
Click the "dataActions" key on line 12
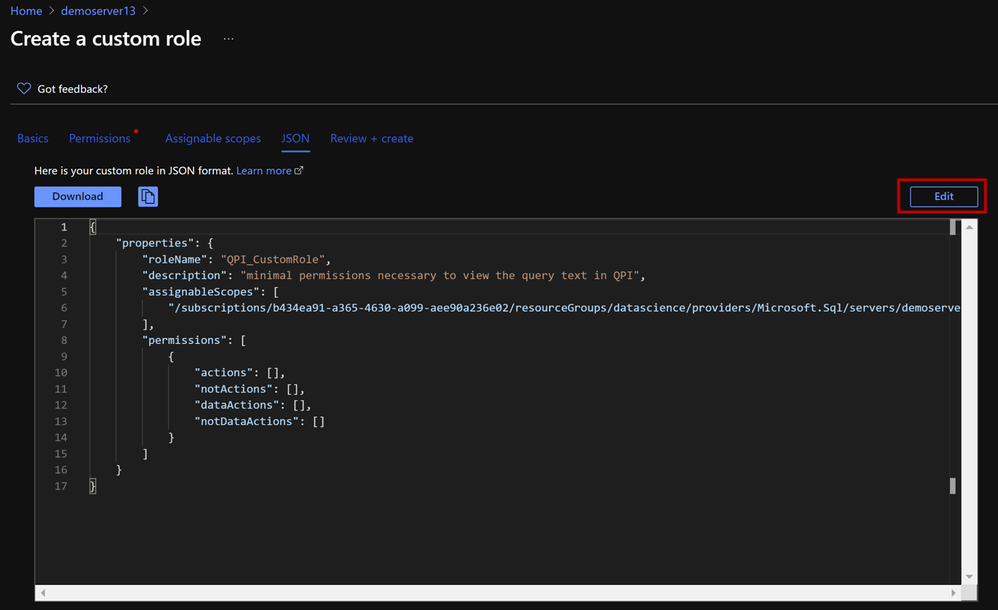click(x=236, y=405)
